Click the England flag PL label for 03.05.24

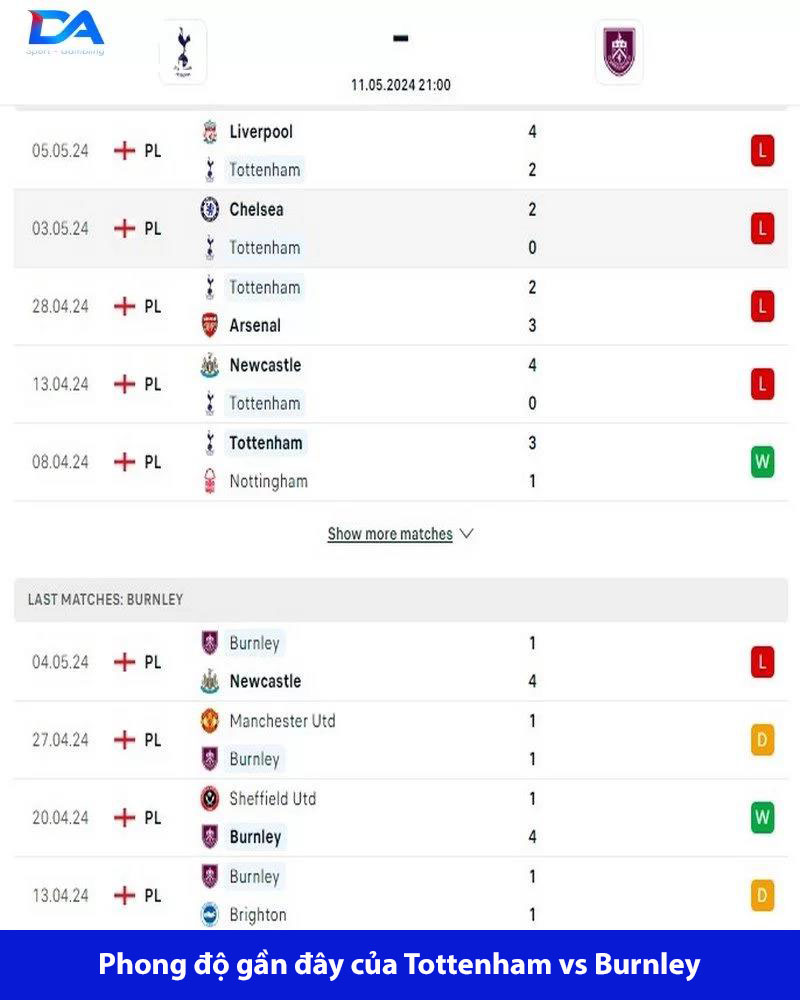tap(138, 229)
